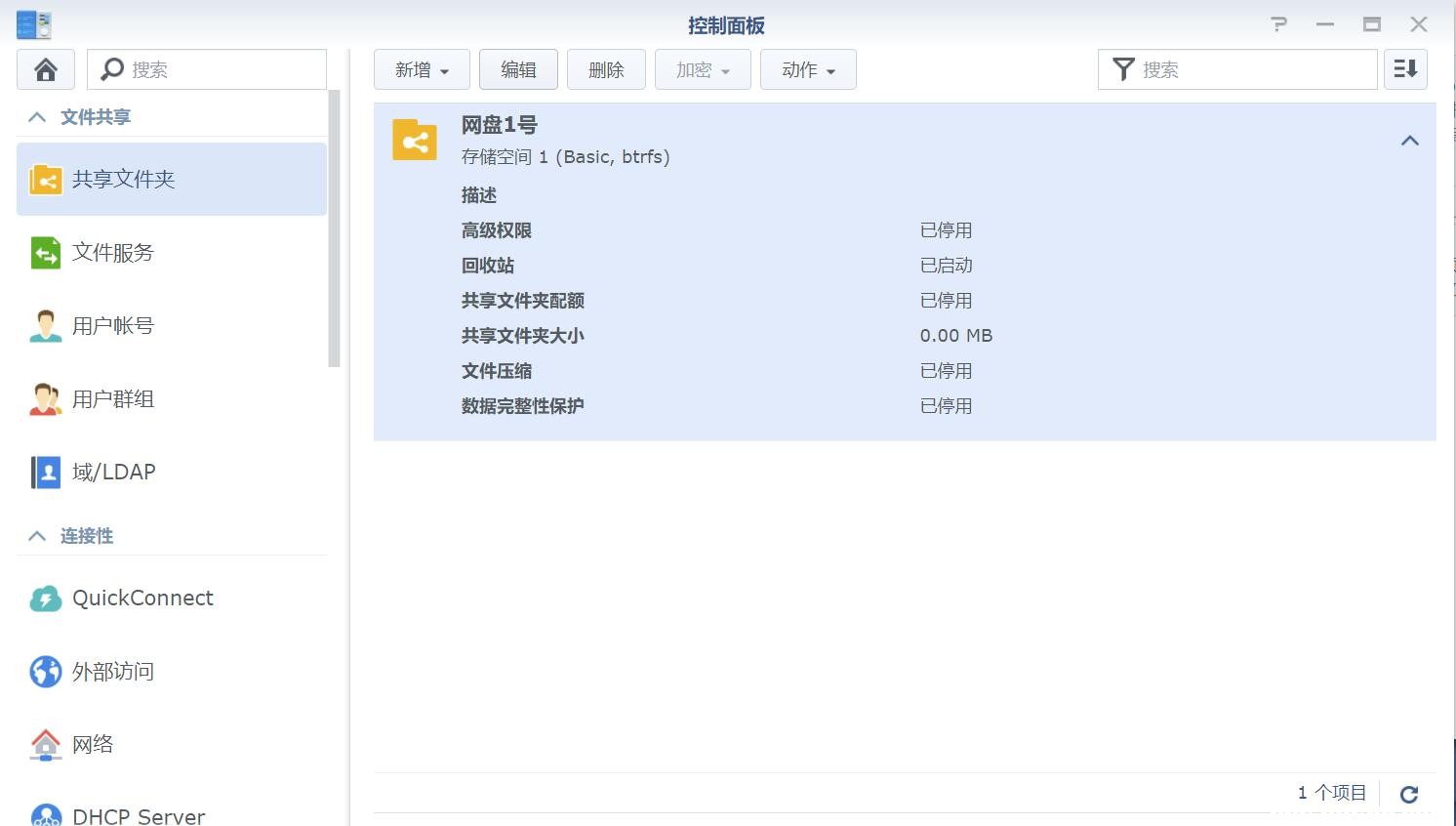Viewport: 1456px width, 826px height.
Task: Click the 已启动 status value
Action: tap(946, 266)
